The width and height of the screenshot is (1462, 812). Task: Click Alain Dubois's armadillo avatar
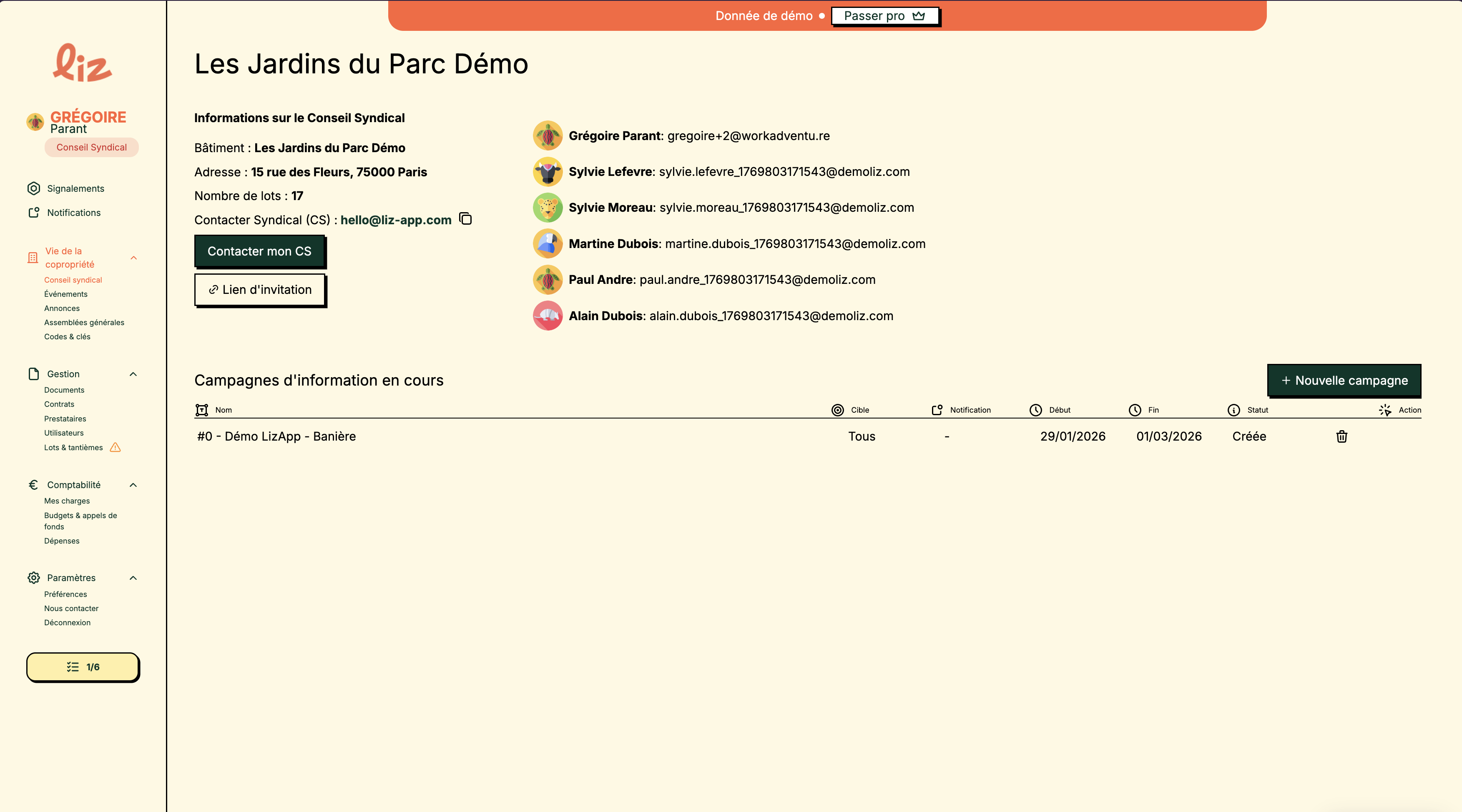click(x=548, y=316)
